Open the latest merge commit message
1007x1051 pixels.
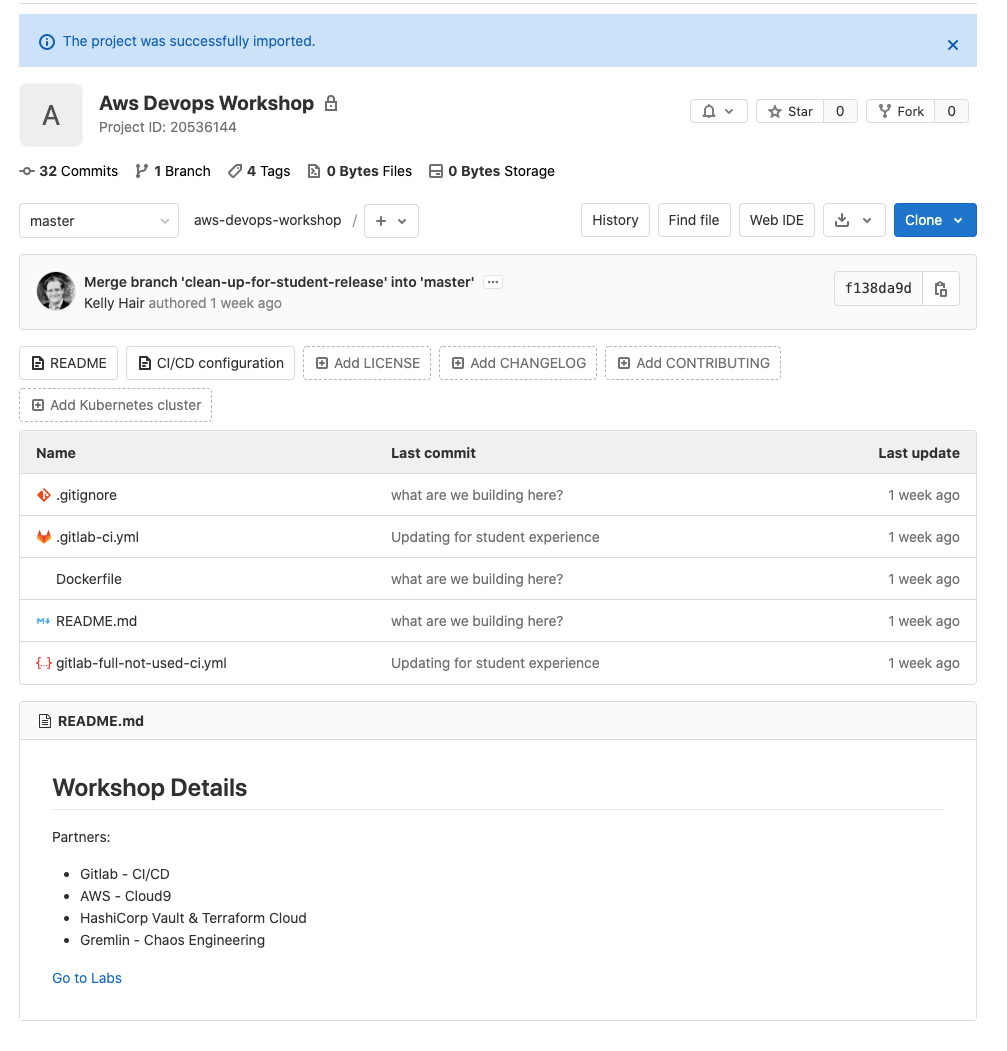279,282
